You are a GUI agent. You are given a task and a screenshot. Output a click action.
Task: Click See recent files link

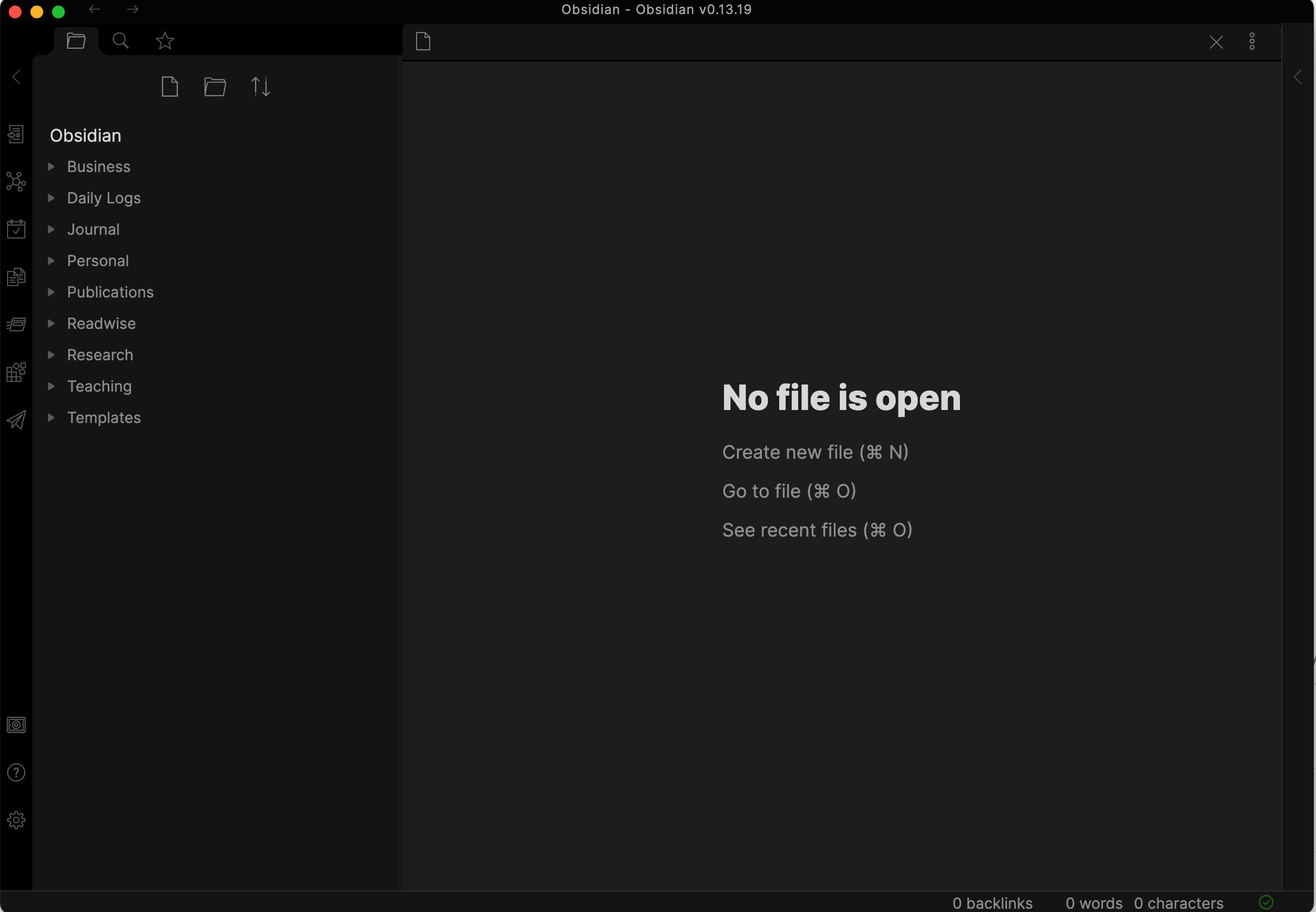(817, 530)
